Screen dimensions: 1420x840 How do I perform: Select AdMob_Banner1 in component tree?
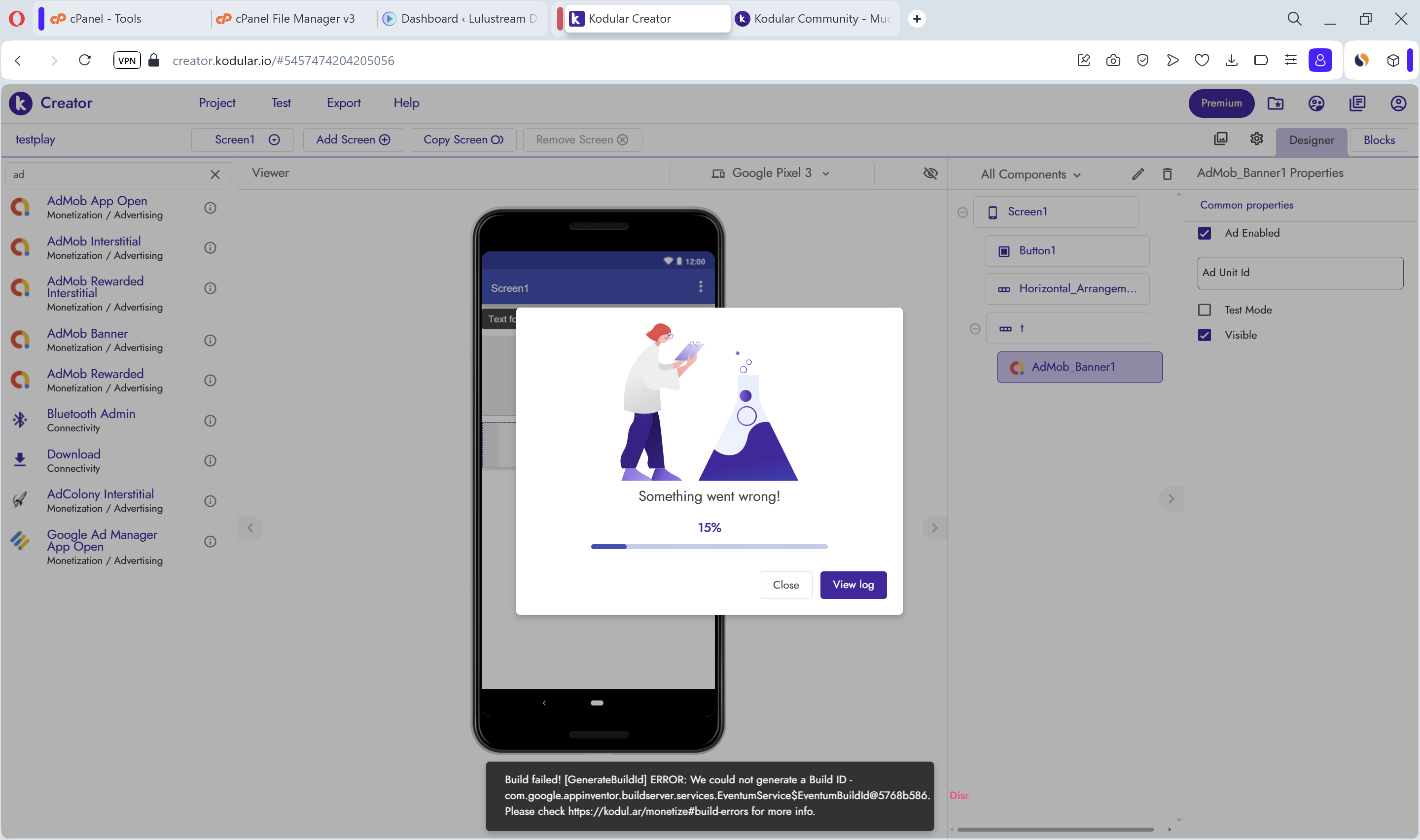point(1079,367)
